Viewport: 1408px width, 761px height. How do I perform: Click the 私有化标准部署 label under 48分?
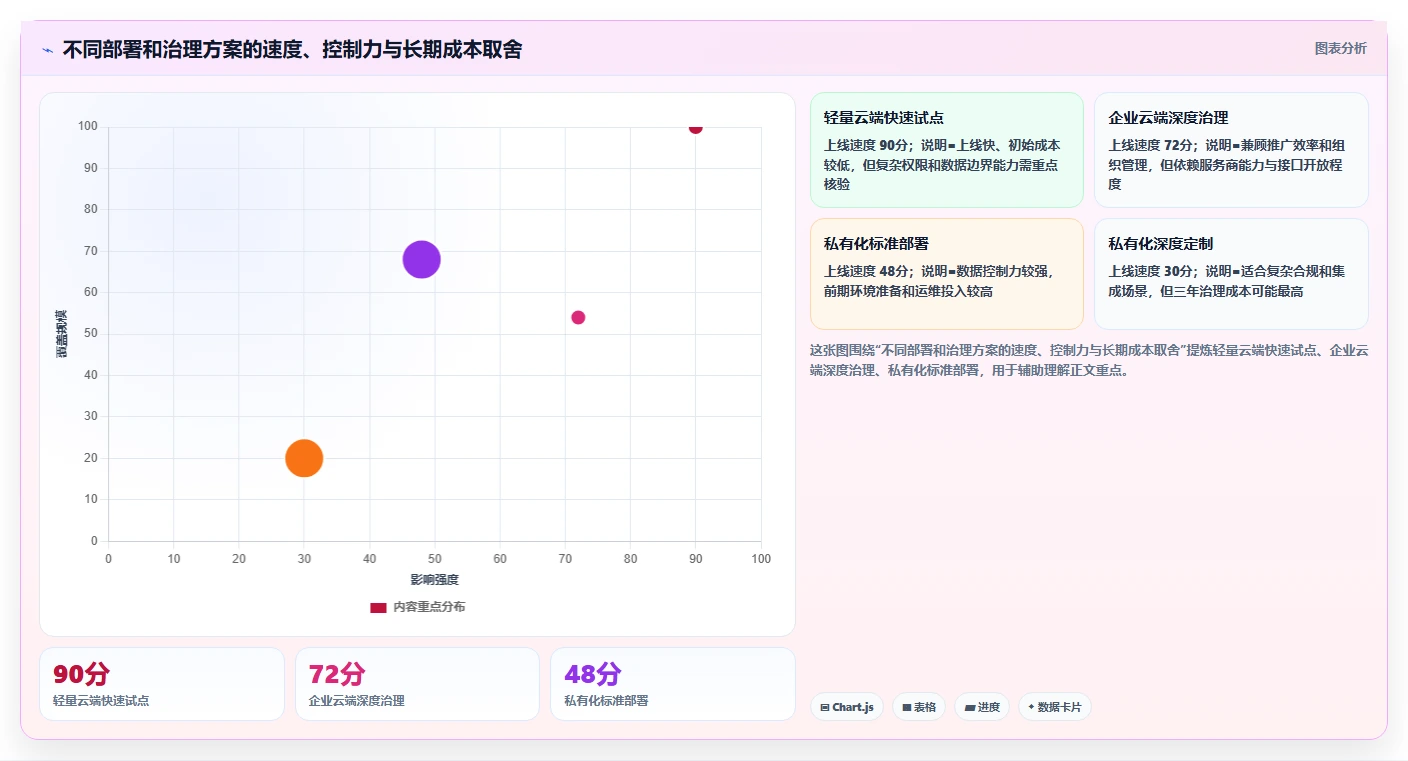(x=606, y=701)
